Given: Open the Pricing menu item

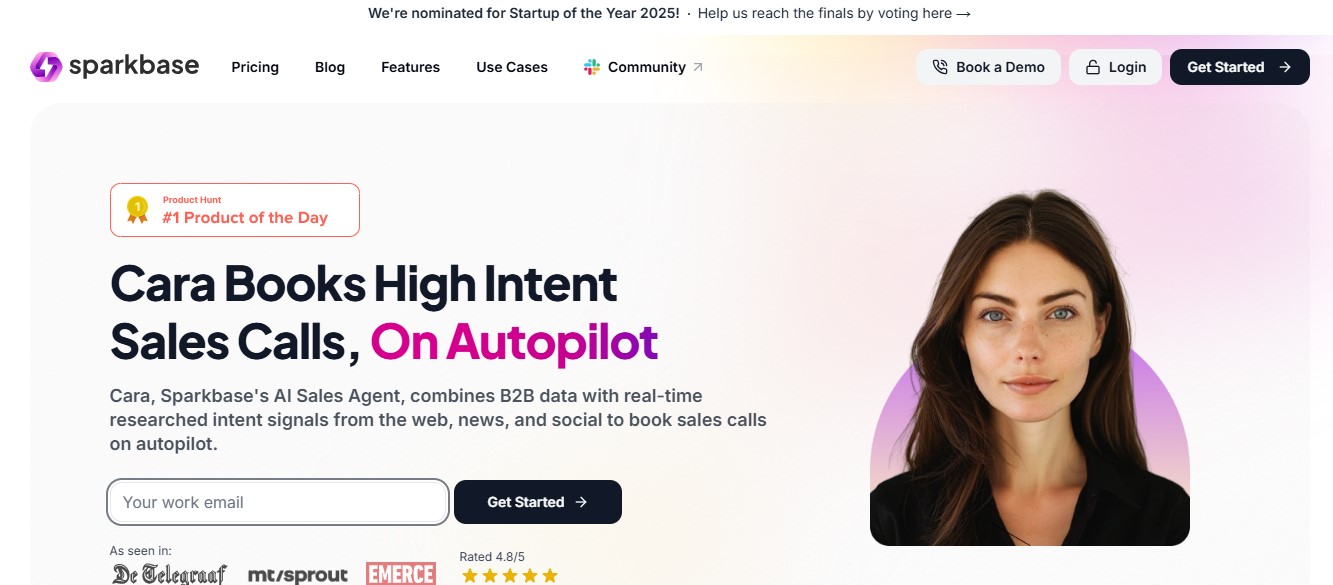Looking at the screenshot, I should [x=255, y=67].
